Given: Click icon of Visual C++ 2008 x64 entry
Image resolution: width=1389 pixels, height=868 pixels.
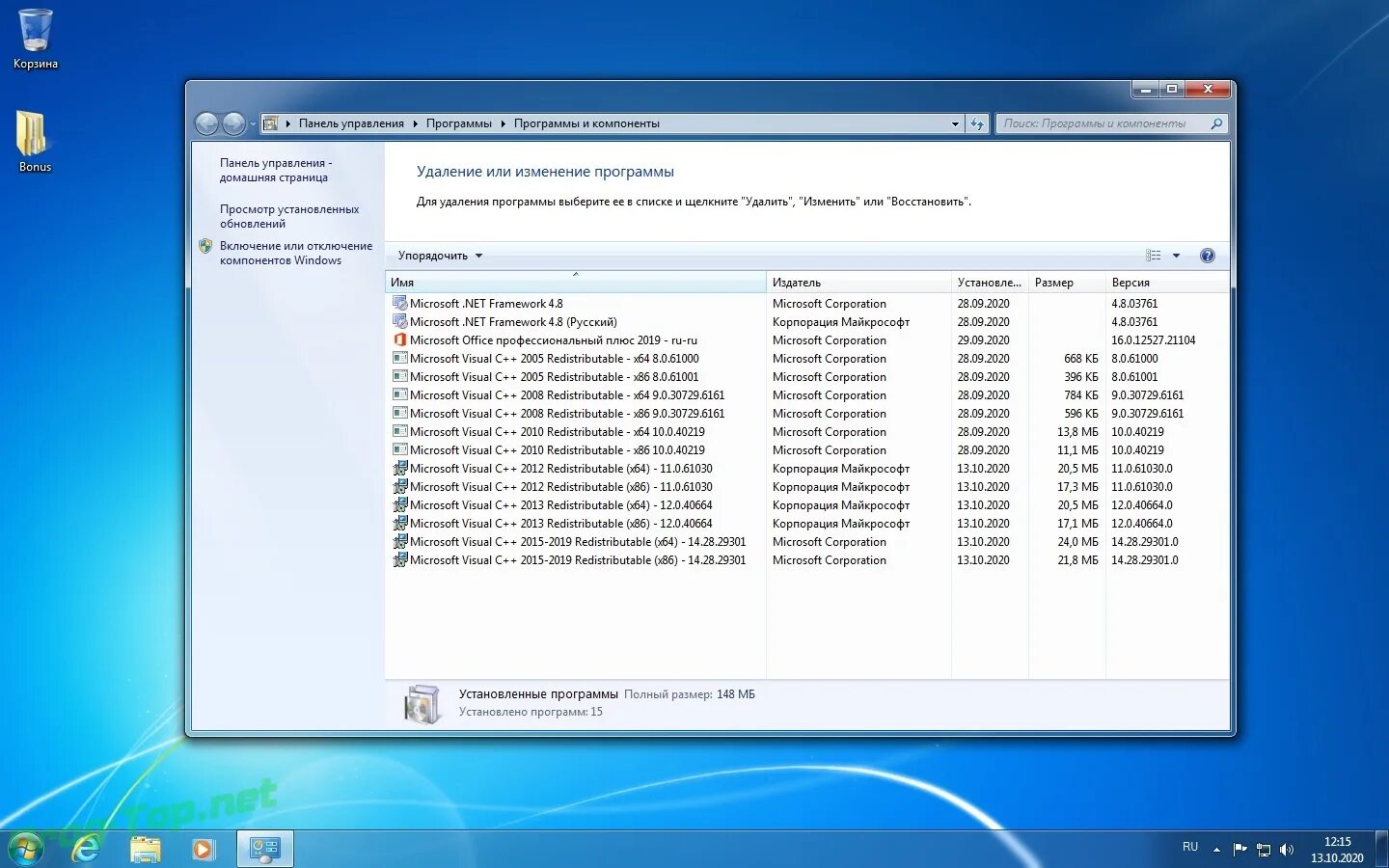Looking at the screenshot, I should (x=399, y=395).
